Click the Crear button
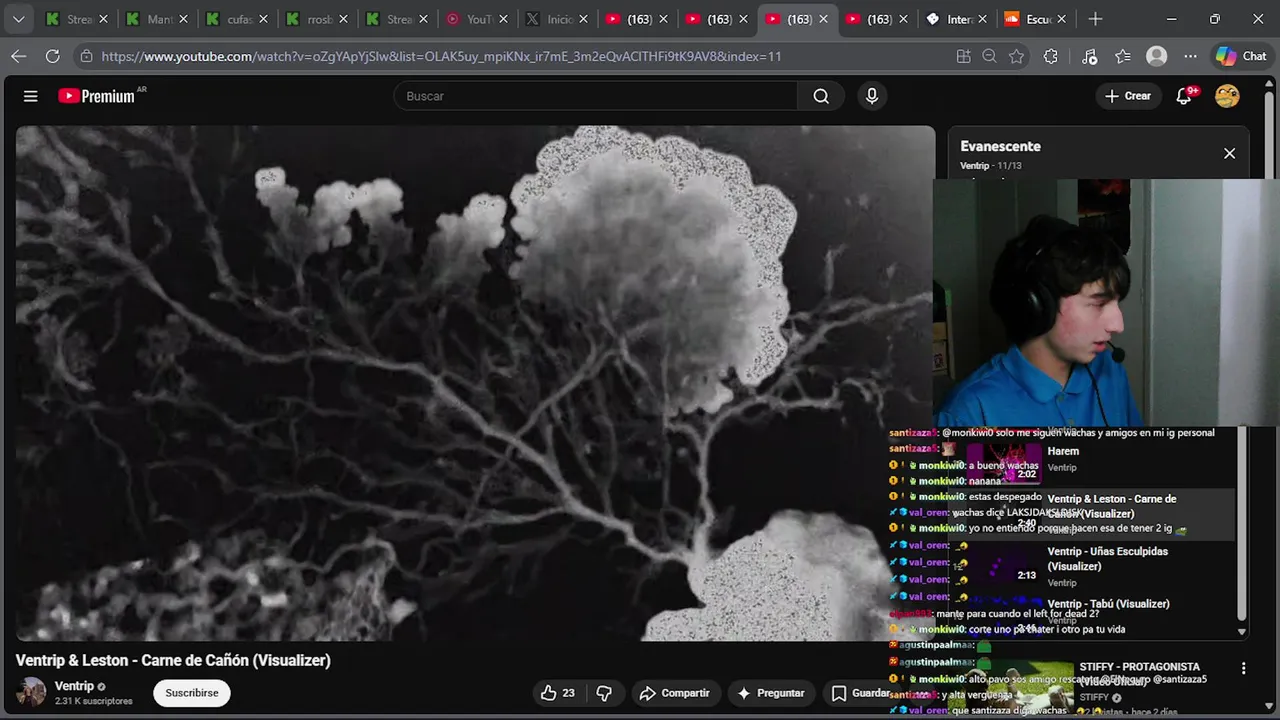The image size is (1280, 720). coord(1128,96)
